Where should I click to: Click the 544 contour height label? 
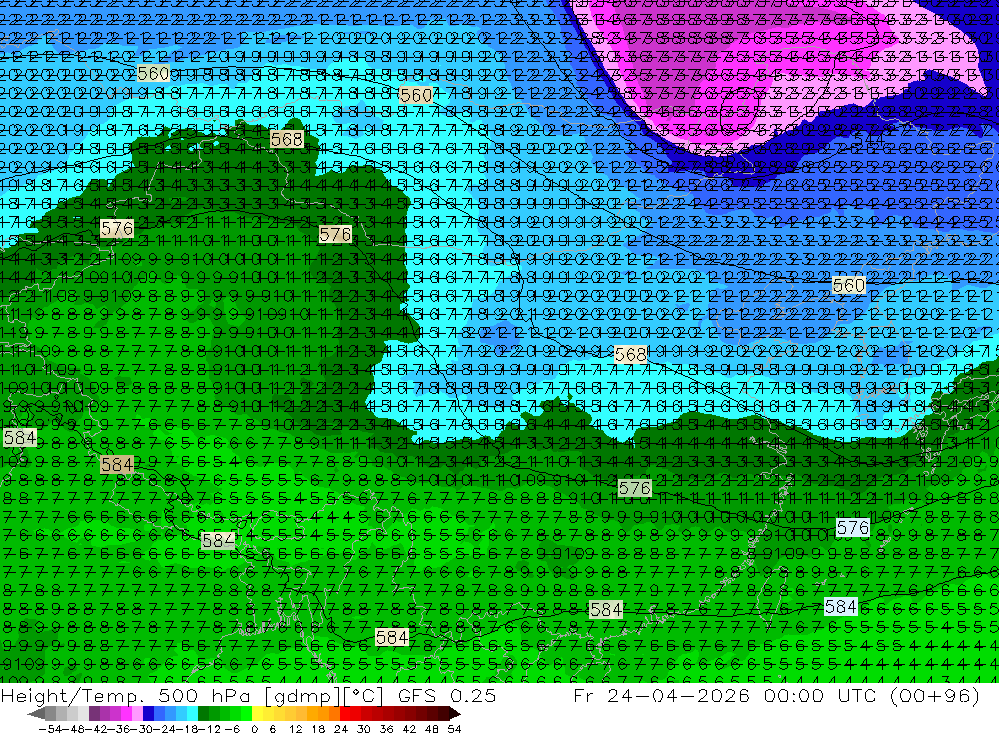869,139
